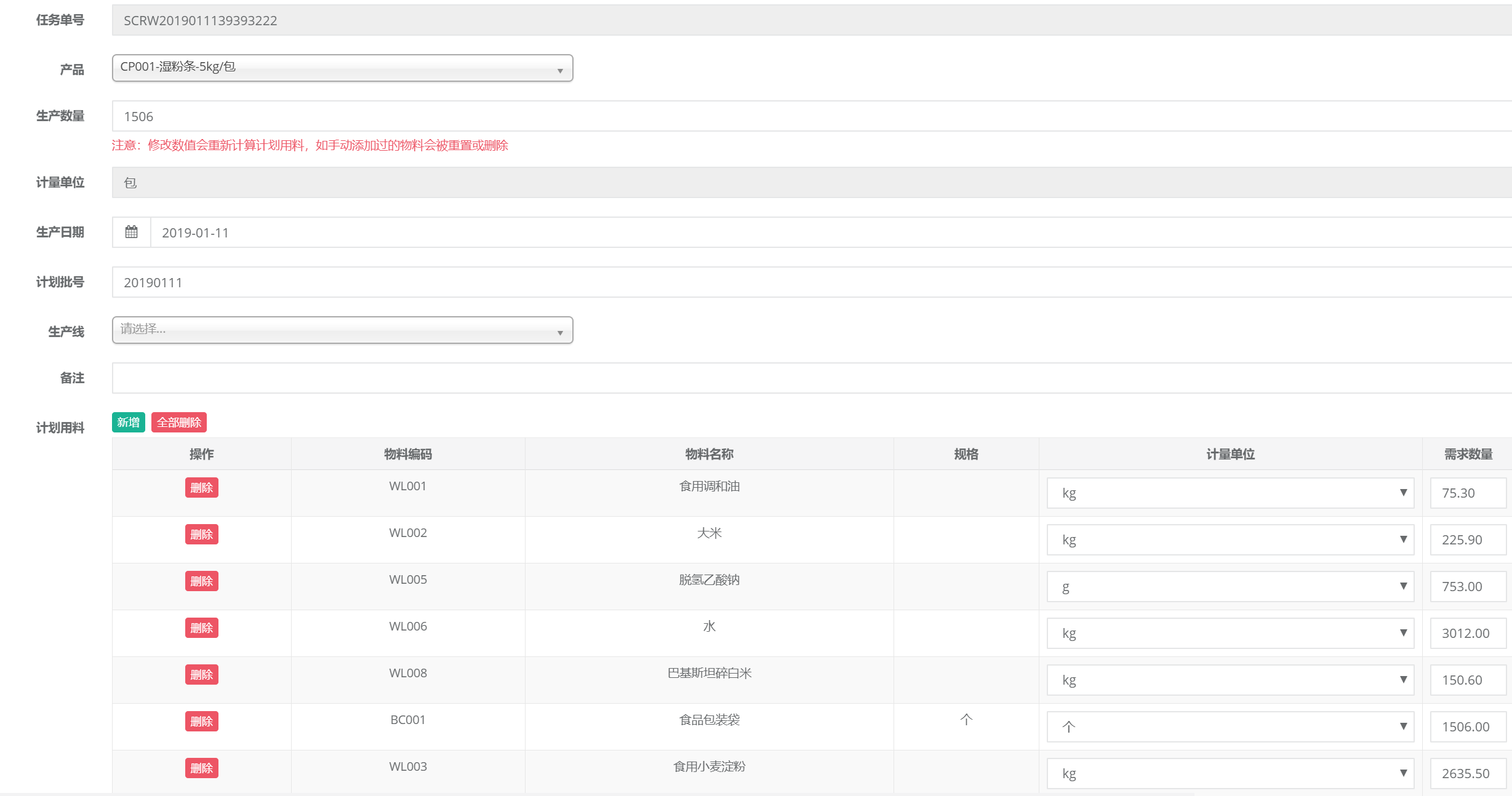The image size is (1512, 796).
Task: Remove the WL006 水 material row
Action: pos(201,627)
